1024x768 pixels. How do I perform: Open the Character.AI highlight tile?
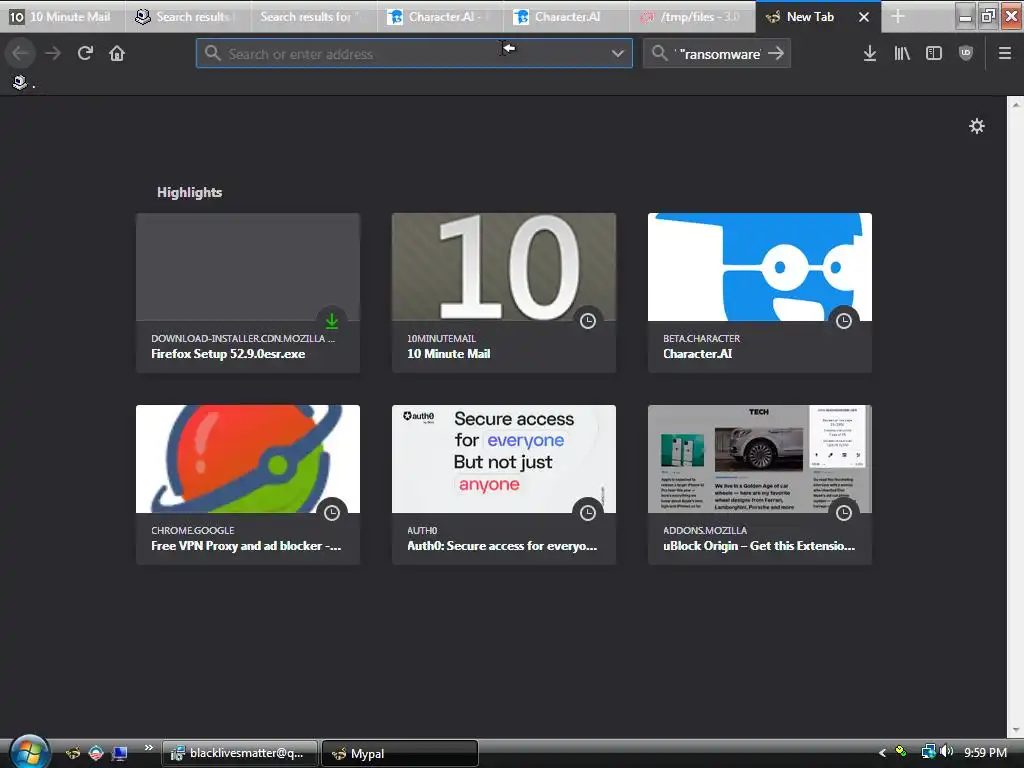point(760,293)
